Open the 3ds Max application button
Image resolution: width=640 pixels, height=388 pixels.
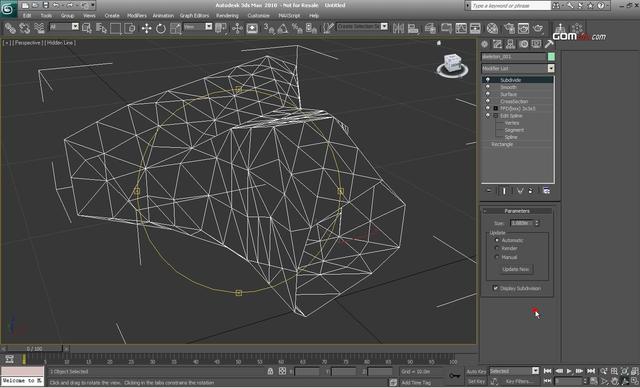8,9
